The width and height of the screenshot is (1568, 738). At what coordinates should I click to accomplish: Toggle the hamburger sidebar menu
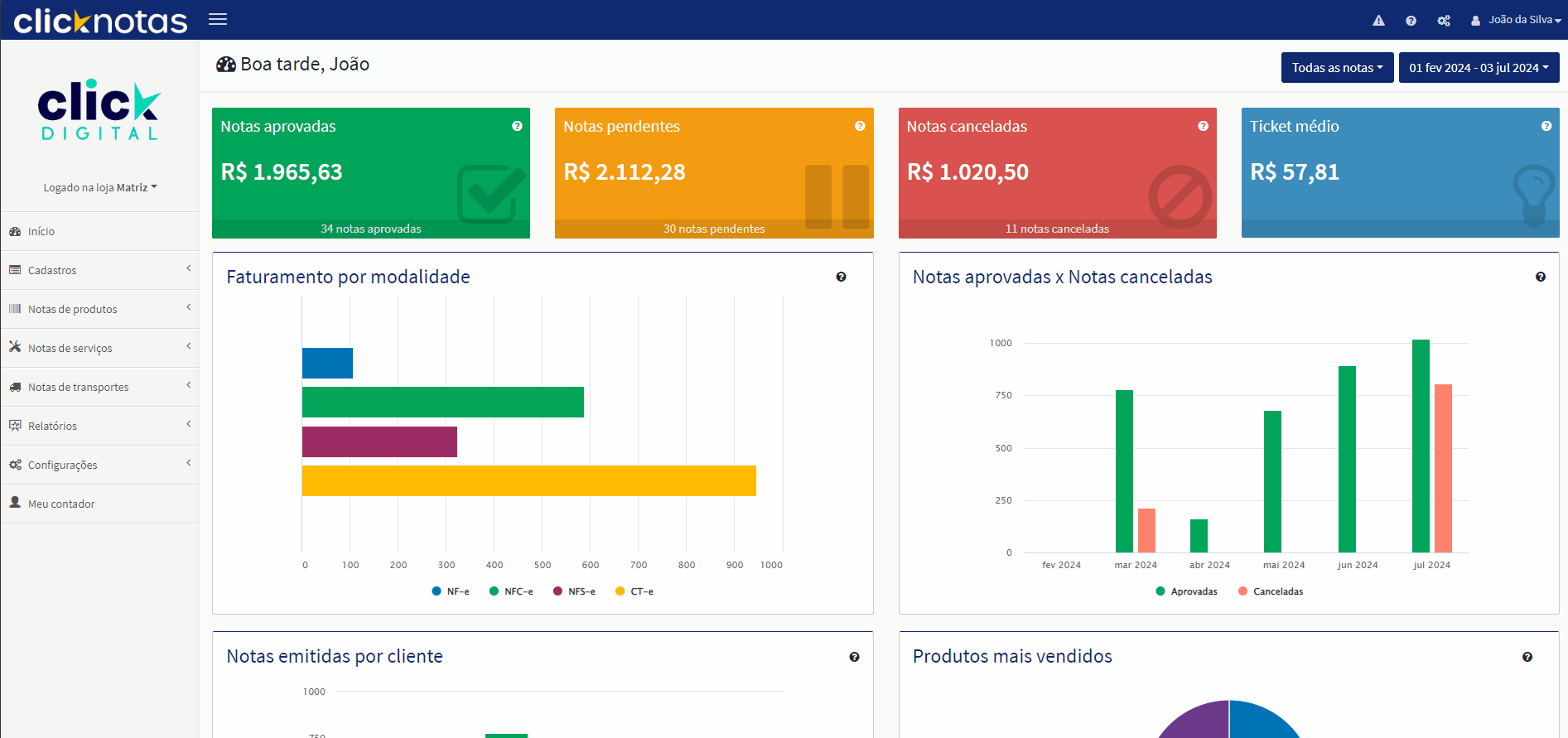[218, 19]
